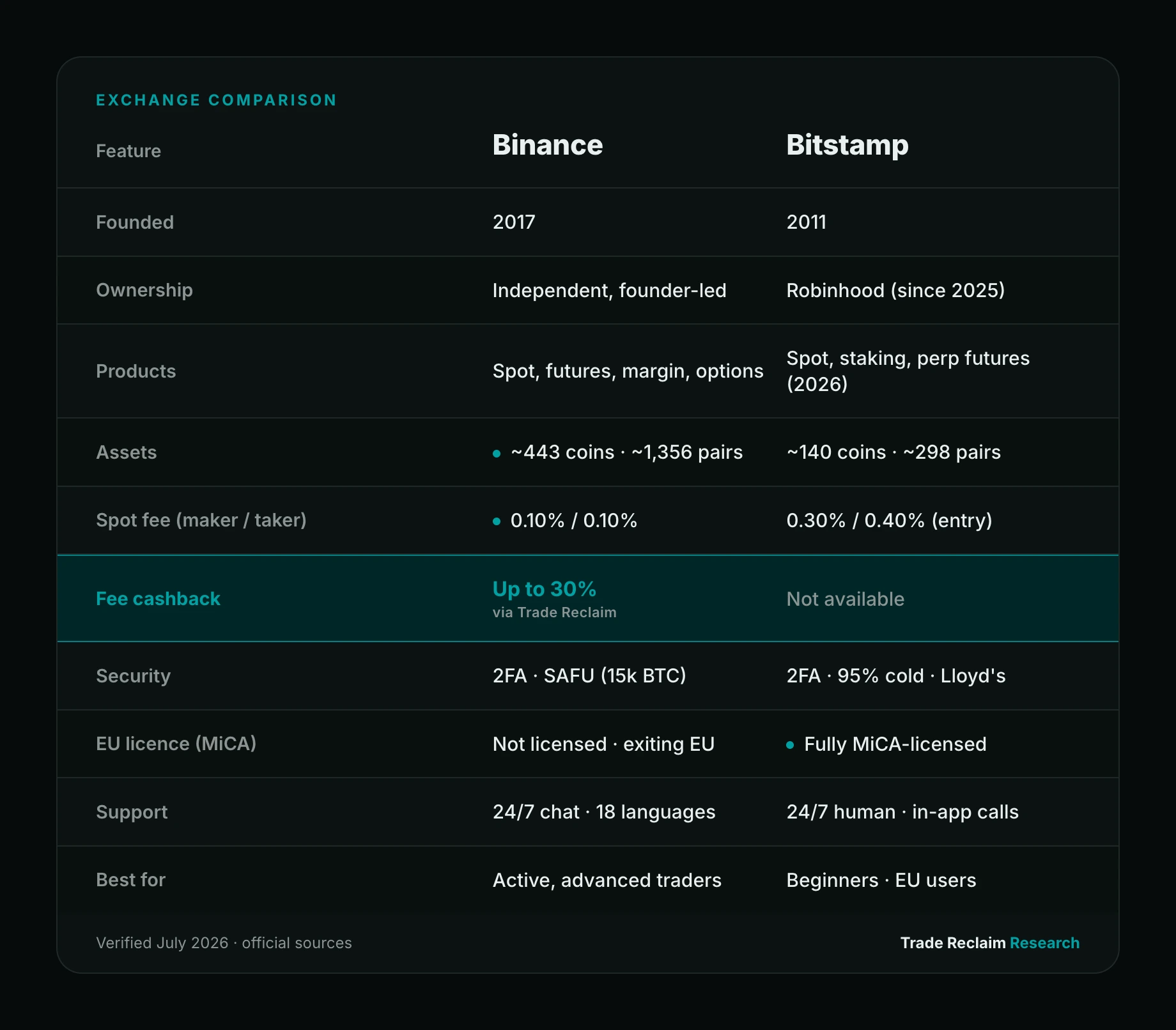Select the Security row label
The image size is (1176, 1030).
point(134,676)
